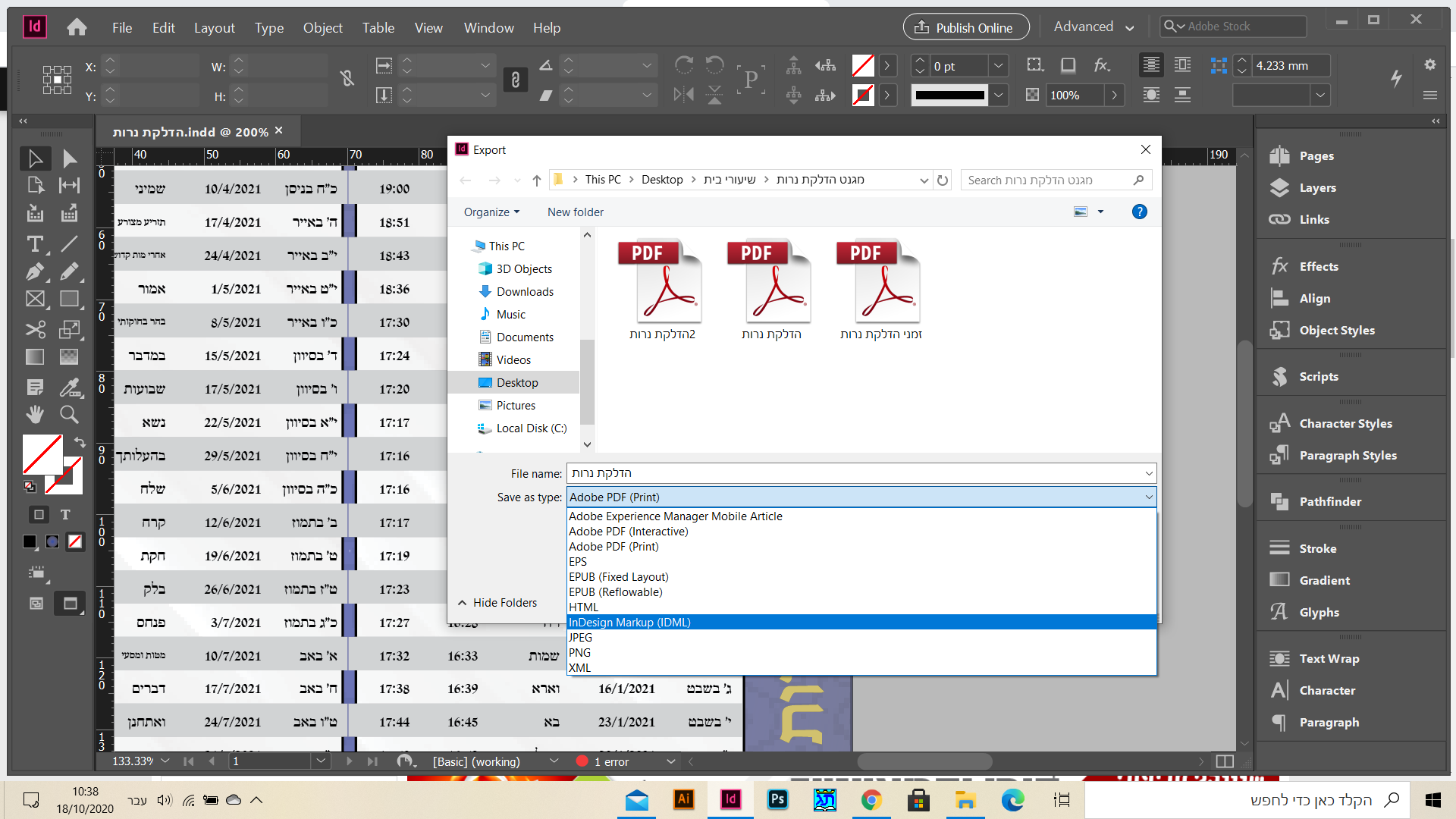Choose InDesign Markup (IDML) file type
The image size is (1456, 819).
point(629,622)
